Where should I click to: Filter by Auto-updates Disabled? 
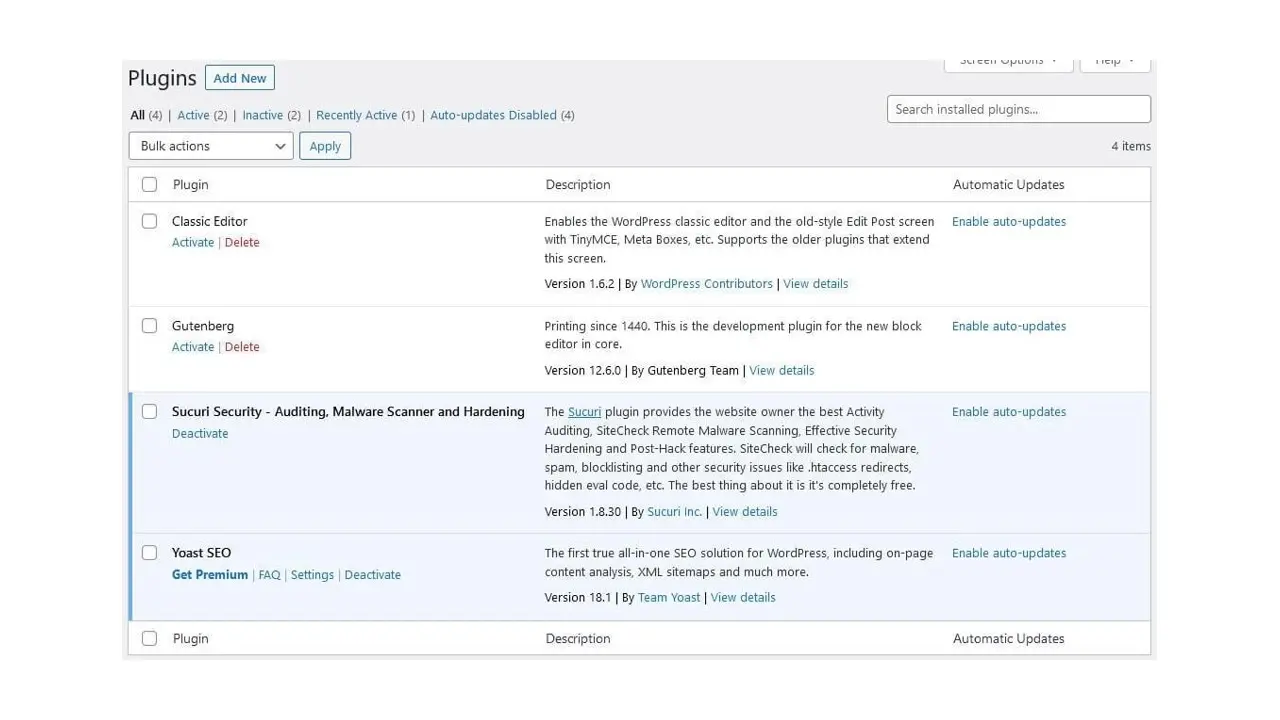tap(493, 115)
